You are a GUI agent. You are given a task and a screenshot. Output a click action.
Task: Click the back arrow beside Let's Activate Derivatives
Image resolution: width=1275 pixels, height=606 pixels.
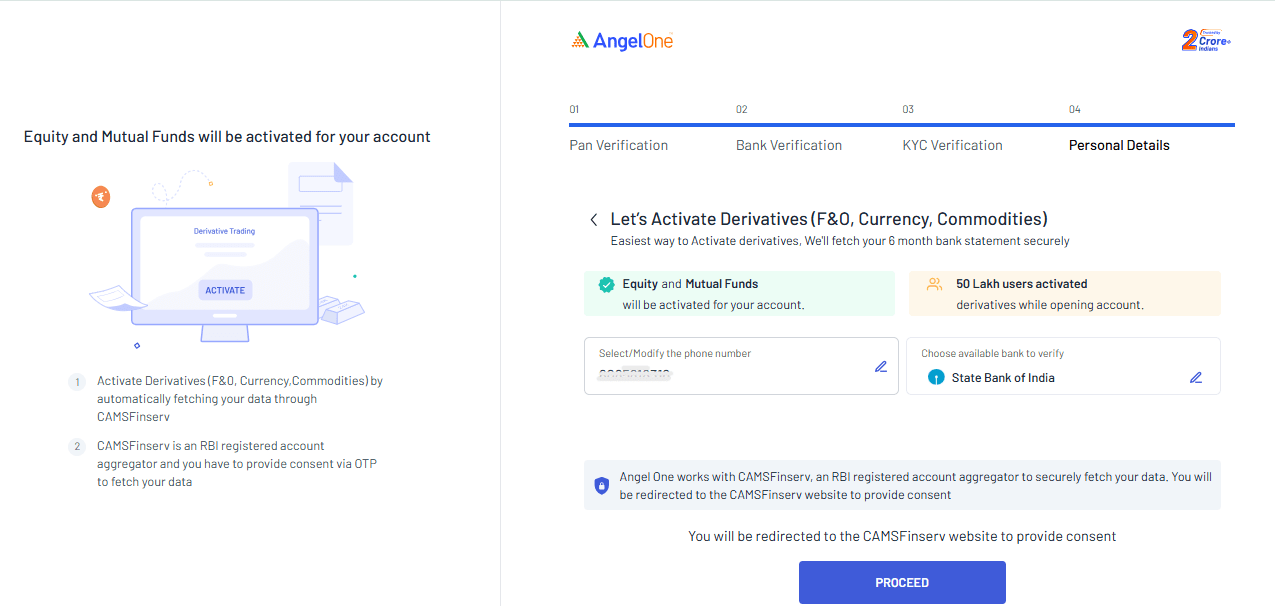594,219
